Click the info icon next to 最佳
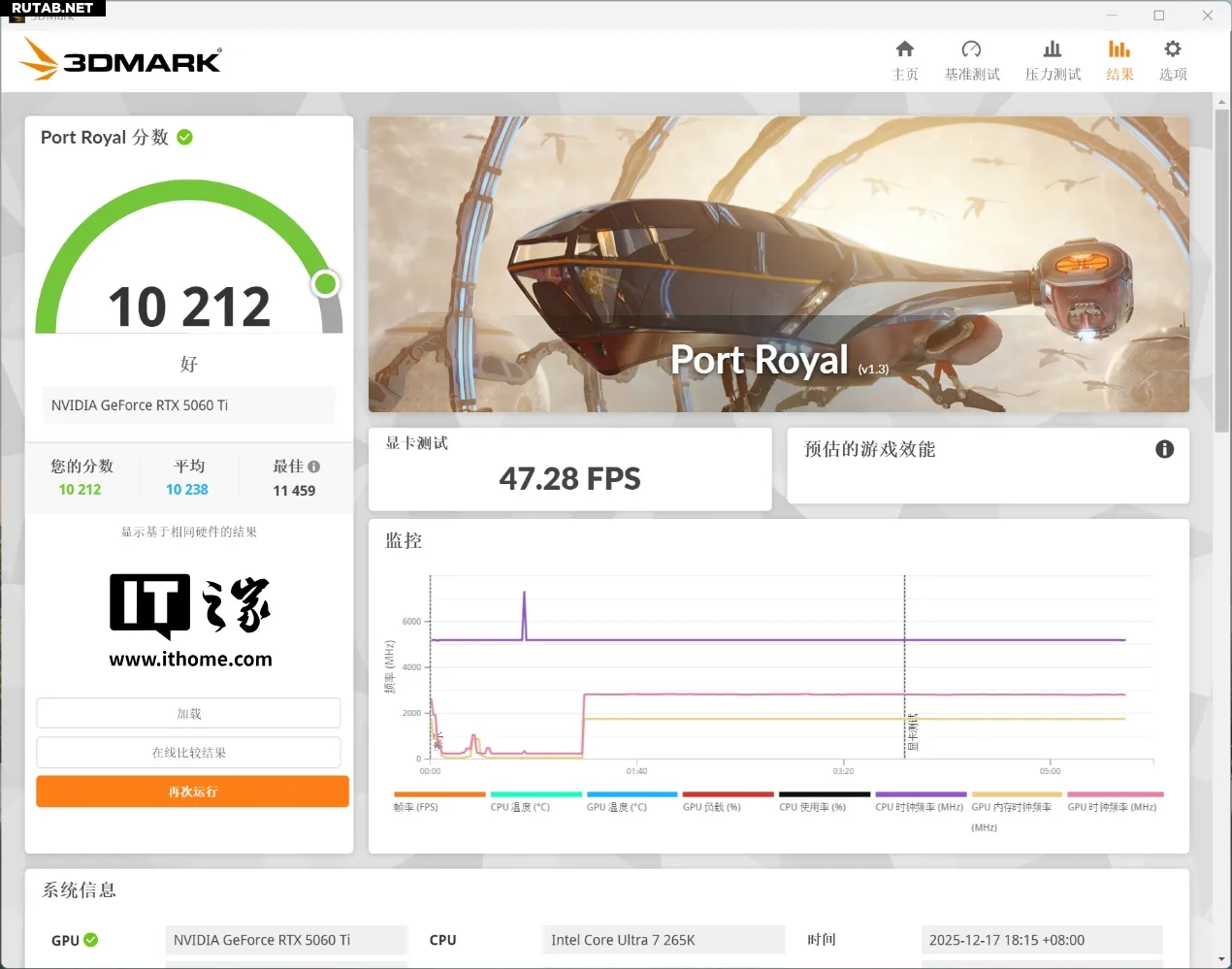This screenshot has height=969, width=1232. tap(313, 467)
